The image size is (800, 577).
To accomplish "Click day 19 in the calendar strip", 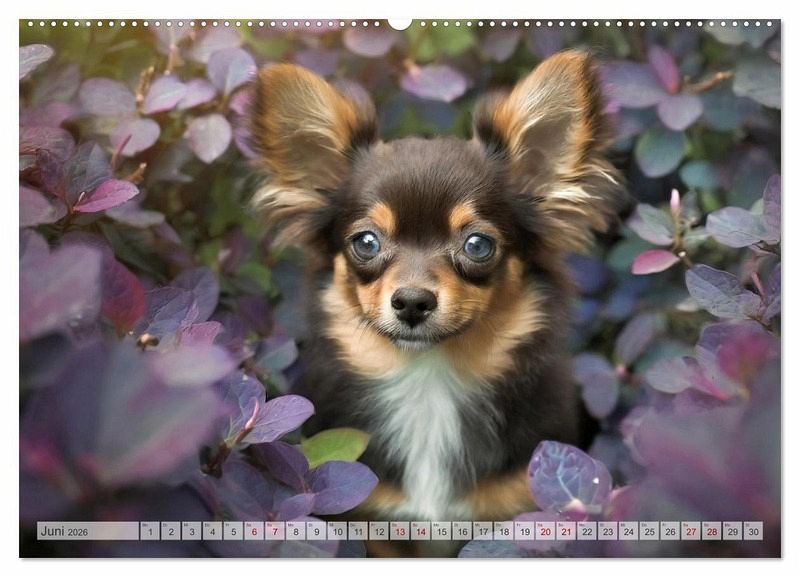I will pos(524,531).
